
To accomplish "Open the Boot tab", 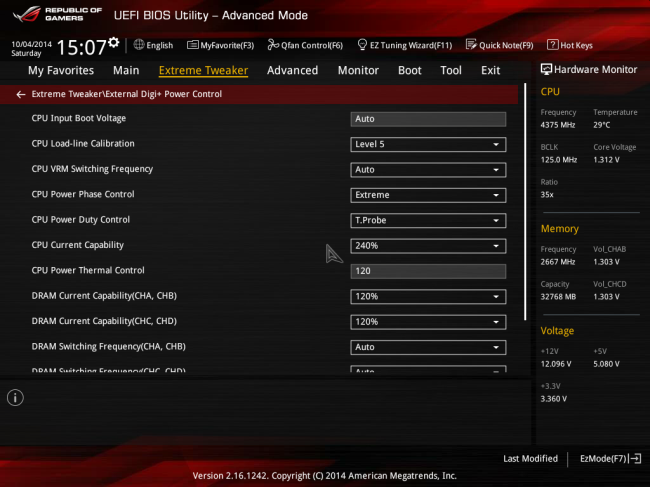I will [410, 70].
